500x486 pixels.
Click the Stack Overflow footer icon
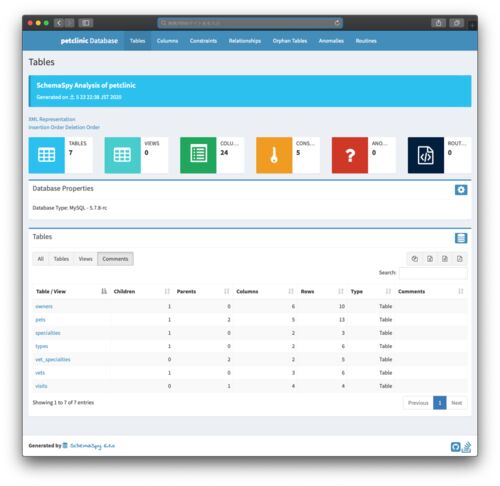coord(466,447)
